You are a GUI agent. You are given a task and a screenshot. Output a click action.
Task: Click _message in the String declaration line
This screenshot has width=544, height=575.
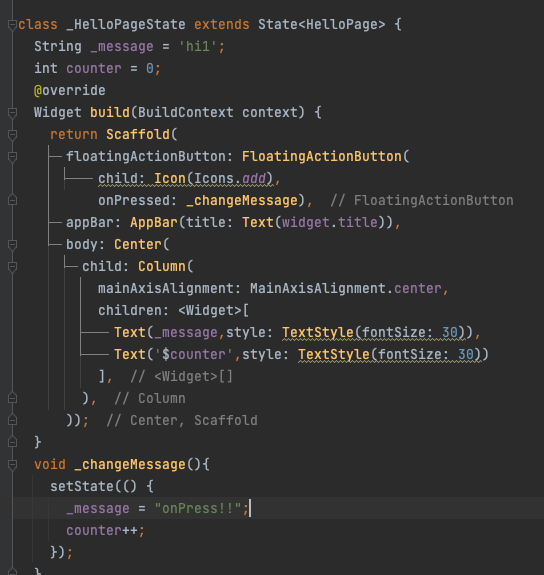click(x=122, y=47)
